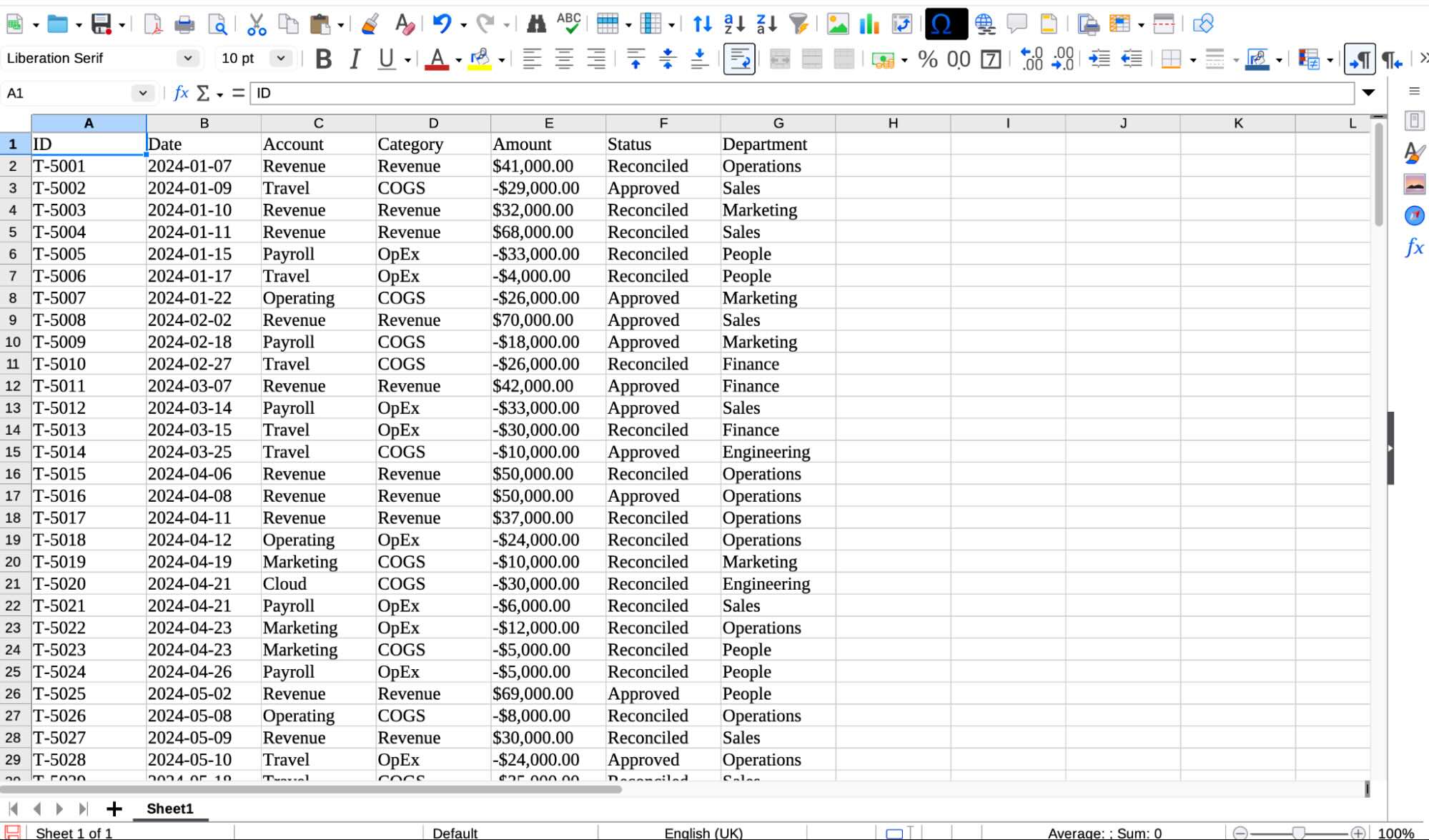Toggle Wrap Text
This screenshot has width=1429, height=840.
click(x=739, y=59)
